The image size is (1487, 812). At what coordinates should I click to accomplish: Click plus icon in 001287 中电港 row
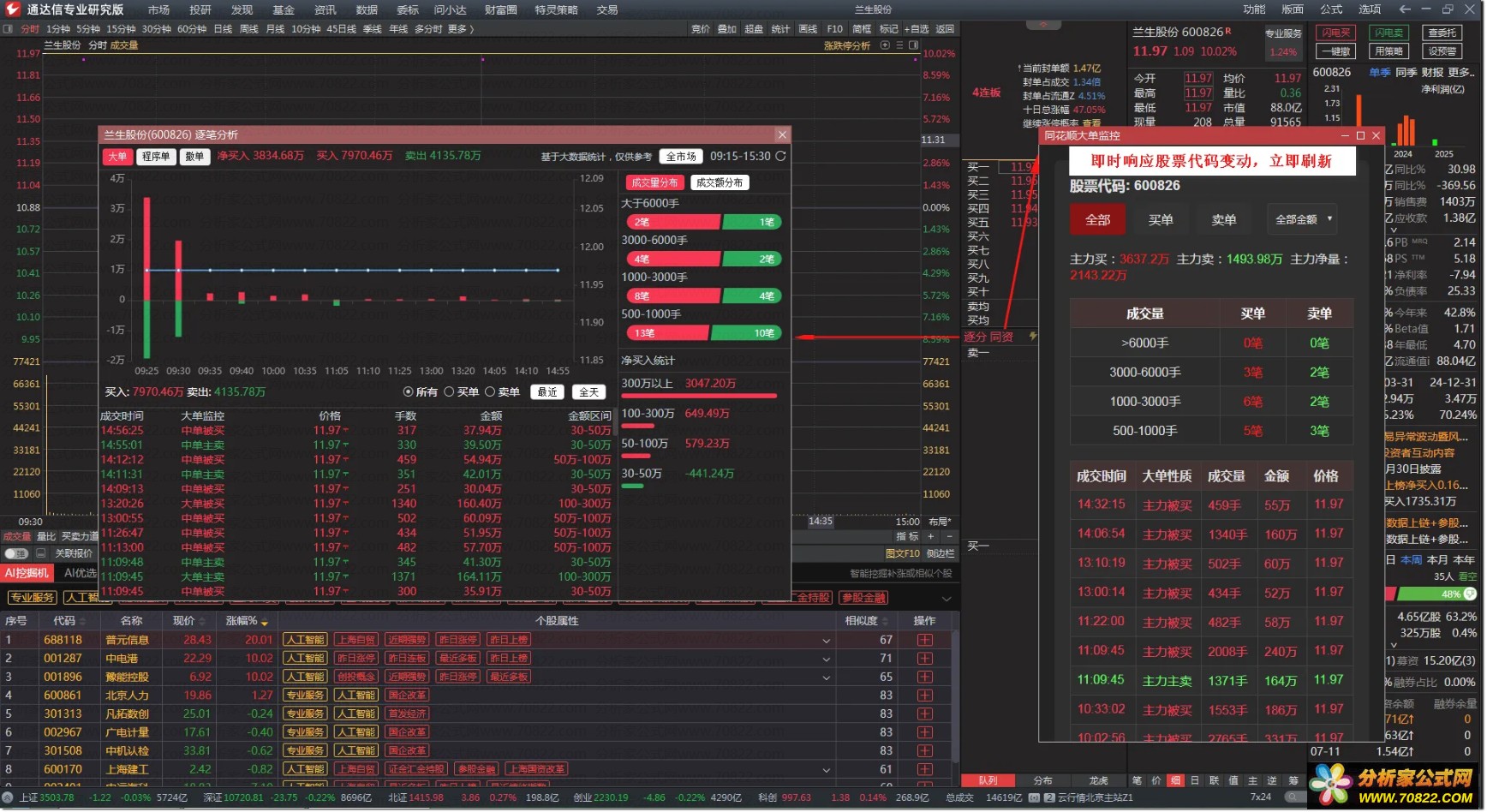coord(925,659)
